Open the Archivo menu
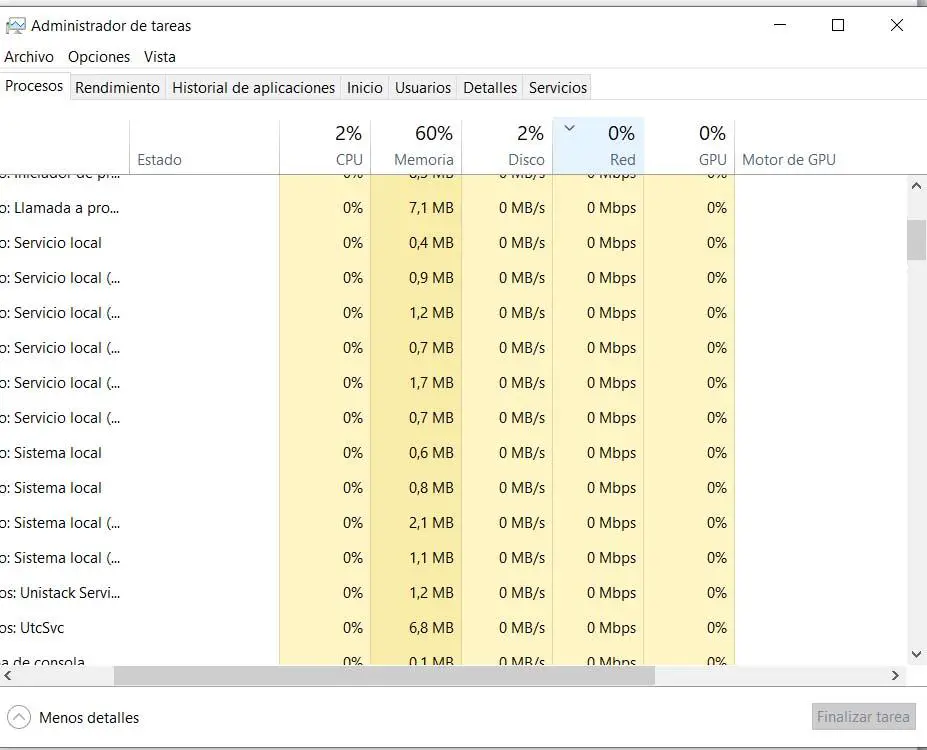This screenshot has width=927, height=750. pos(29,57)
